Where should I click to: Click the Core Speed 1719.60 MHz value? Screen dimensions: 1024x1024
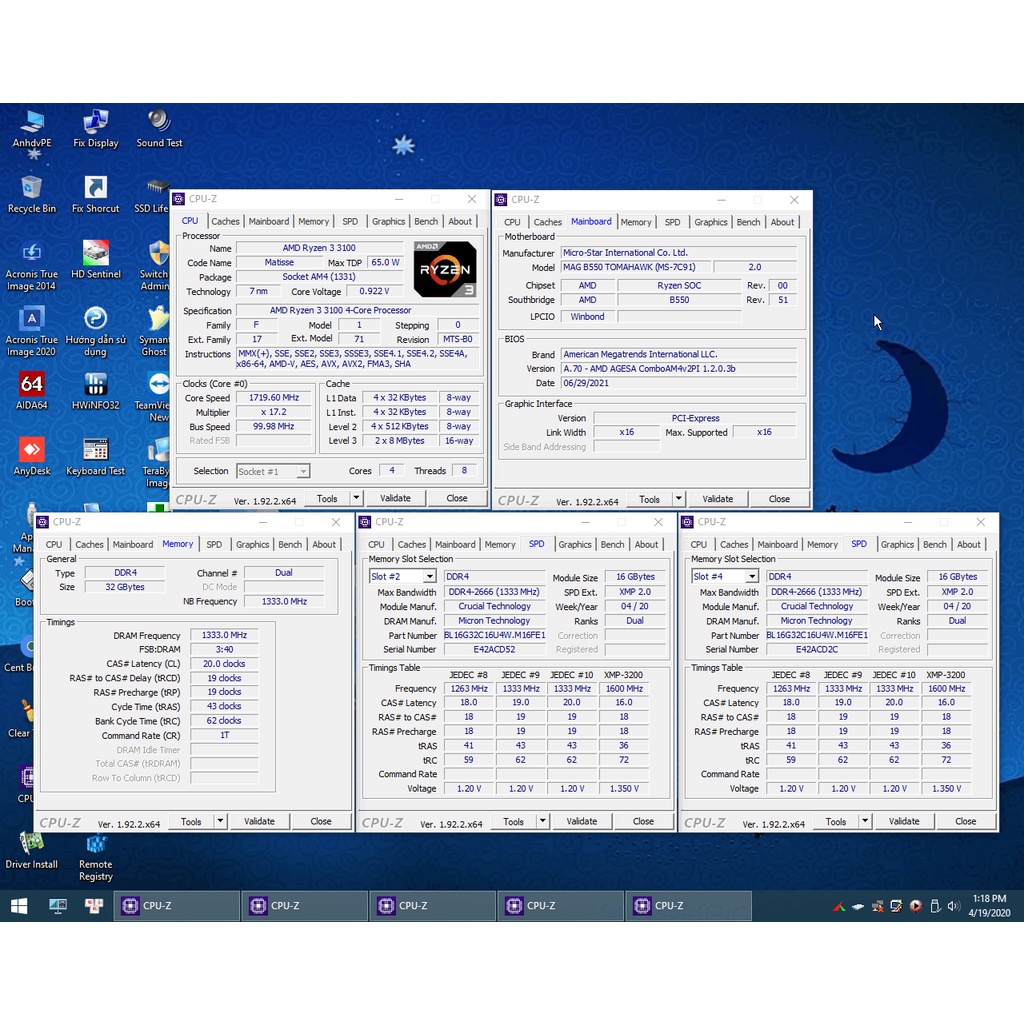[274, 398]
